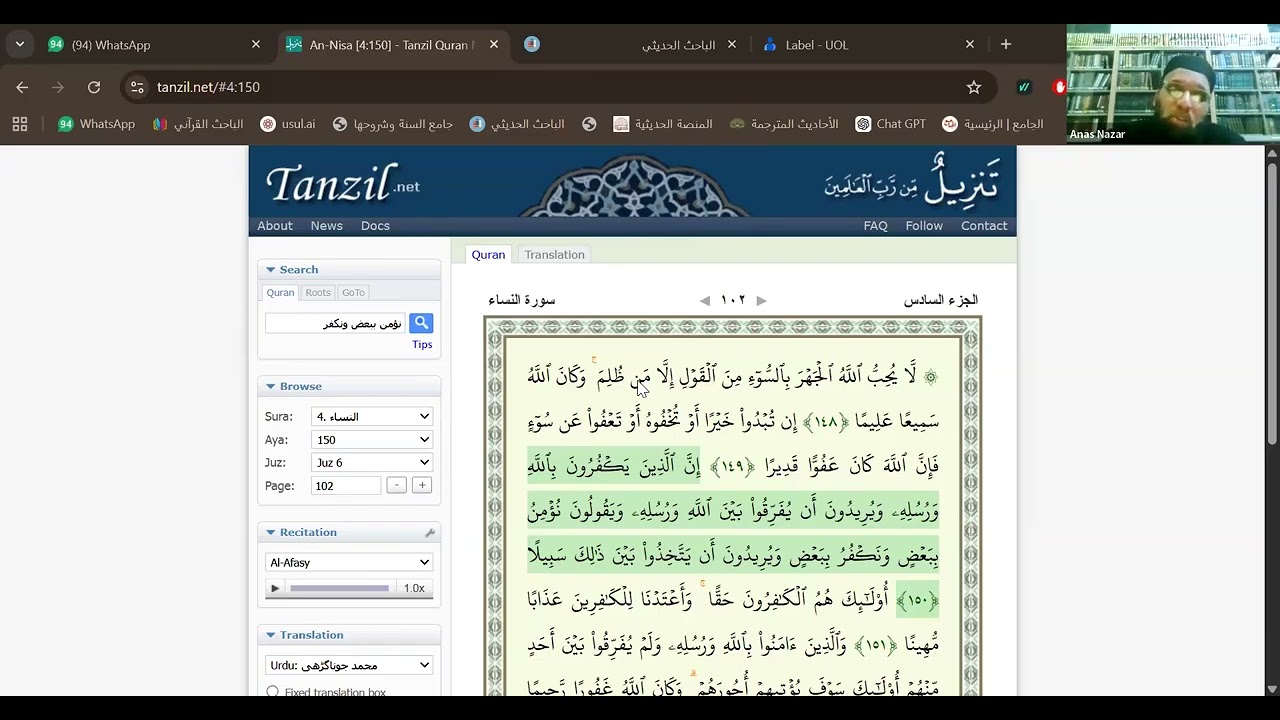Open the News page

click(x=326, y=226)
